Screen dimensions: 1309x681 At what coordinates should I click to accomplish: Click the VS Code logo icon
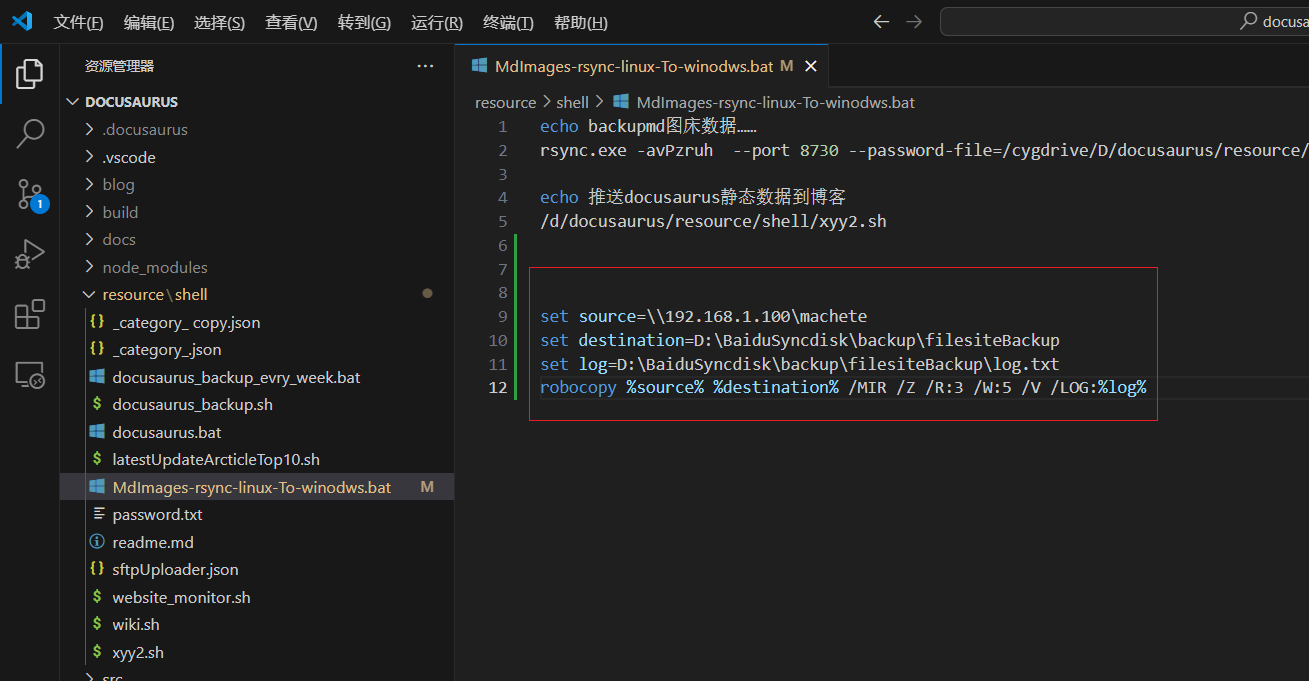22,21
